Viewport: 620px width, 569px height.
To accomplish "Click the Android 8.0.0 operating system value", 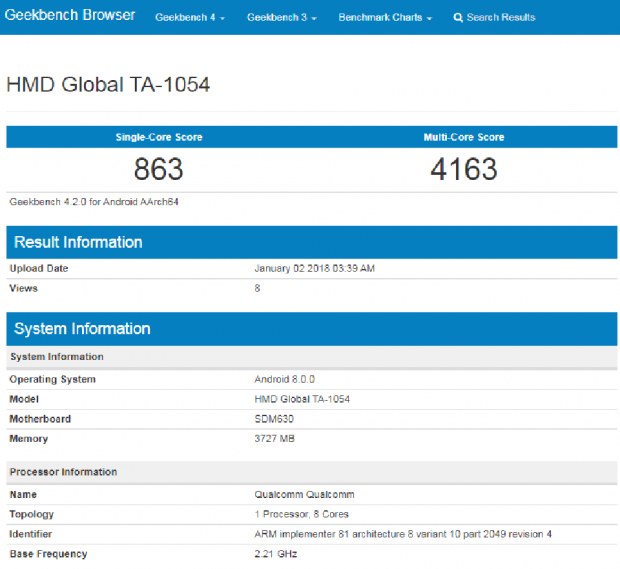I will [x=285, y=379].
